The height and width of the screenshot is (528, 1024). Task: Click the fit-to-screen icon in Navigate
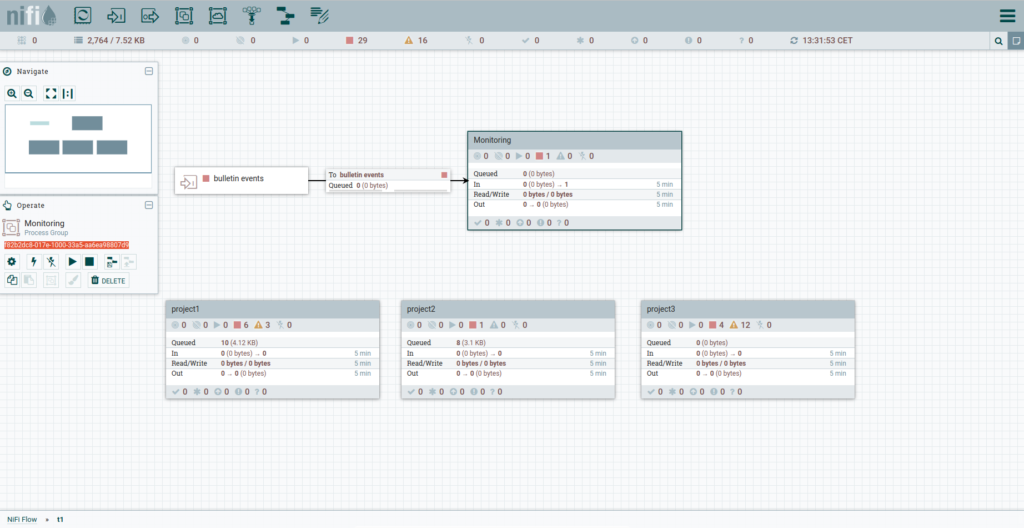pyautogui.click(x=51, y=93)
